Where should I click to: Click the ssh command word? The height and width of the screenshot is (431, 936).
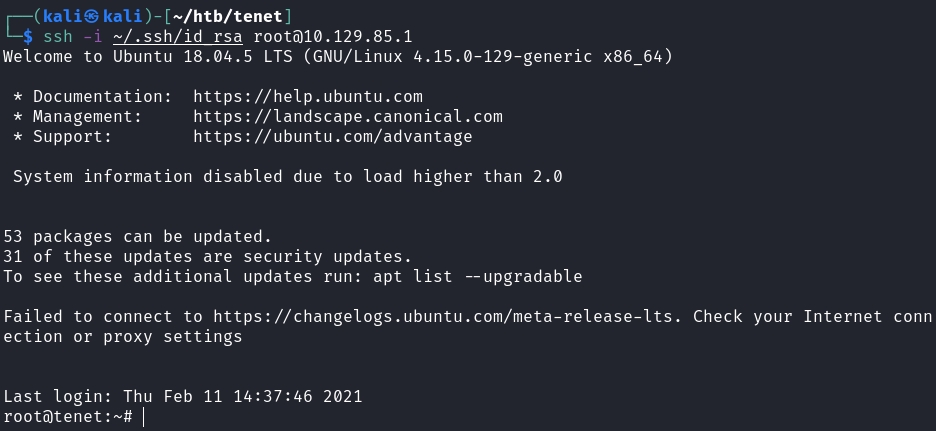58,37
